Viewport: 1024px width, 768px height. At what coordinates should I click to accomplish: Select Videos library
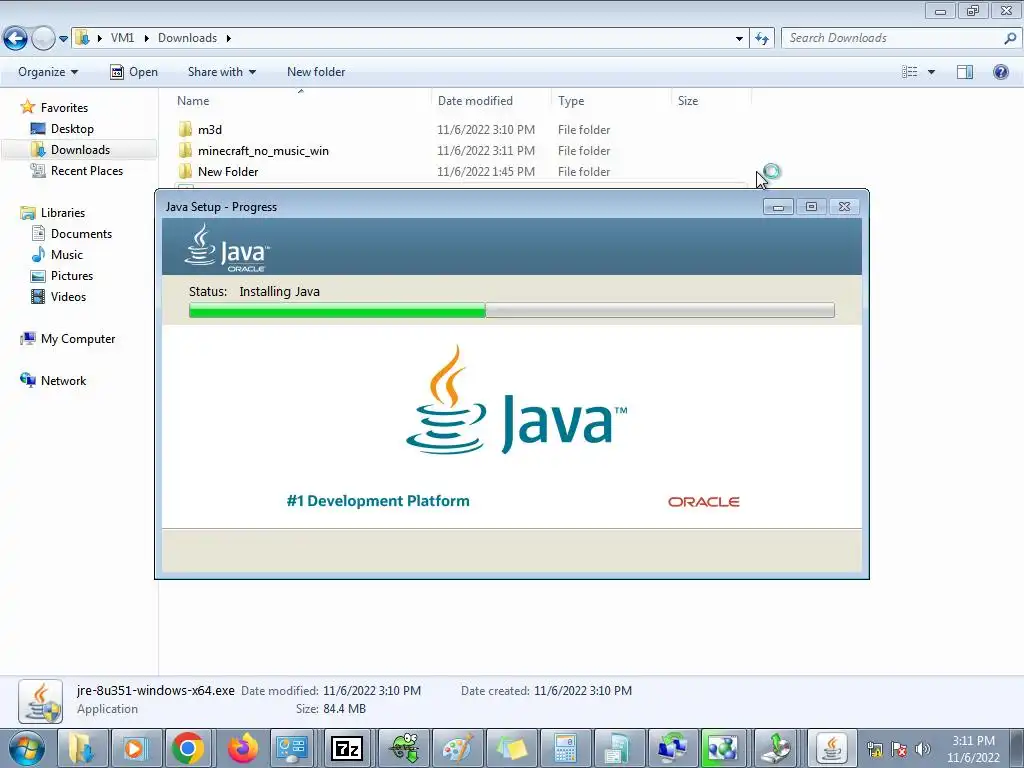[x=68, y=296]
